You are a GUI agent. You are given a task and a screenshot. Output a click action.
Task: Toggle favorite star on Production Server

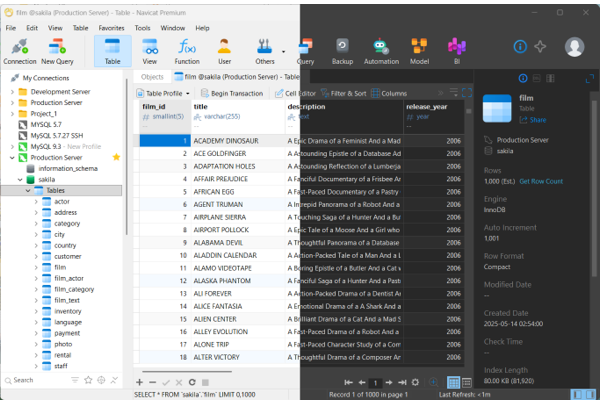point(116,157)
